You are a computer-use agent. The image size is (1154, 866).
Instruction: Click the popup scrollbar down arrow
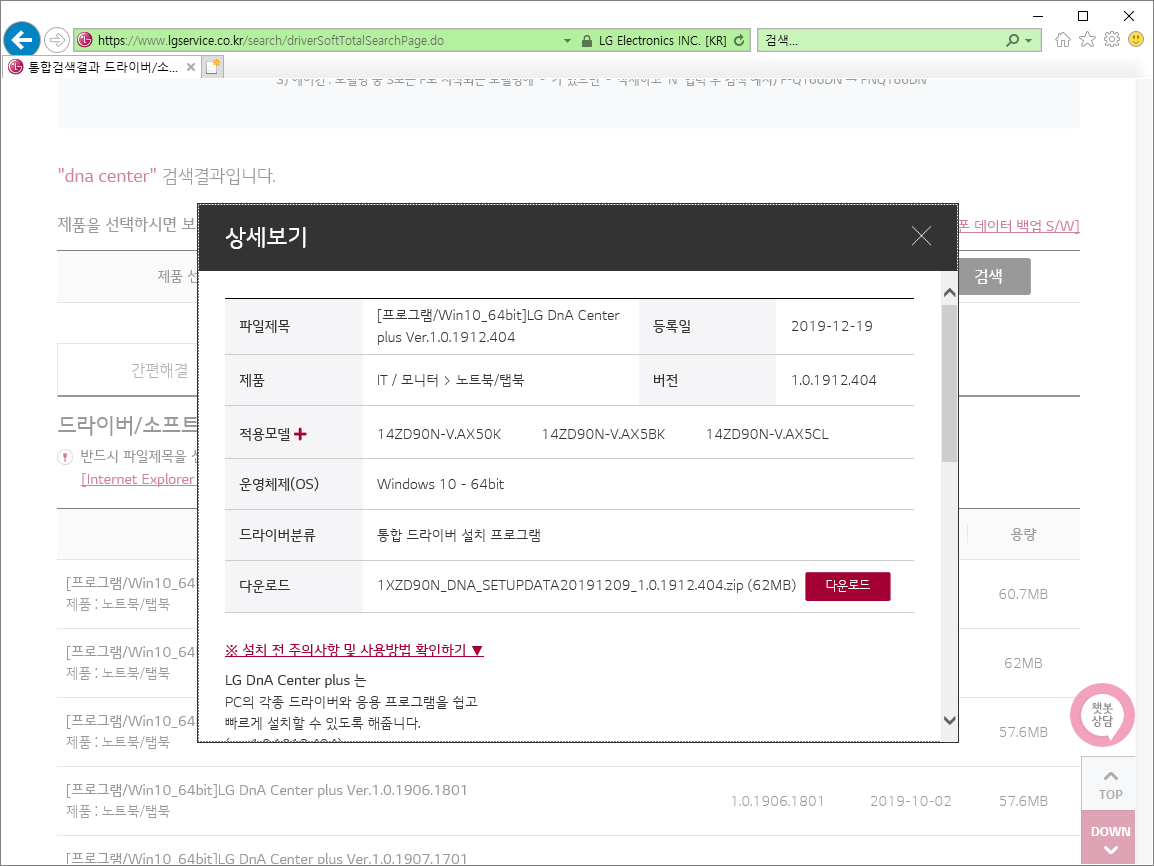[x=949, y=720]
